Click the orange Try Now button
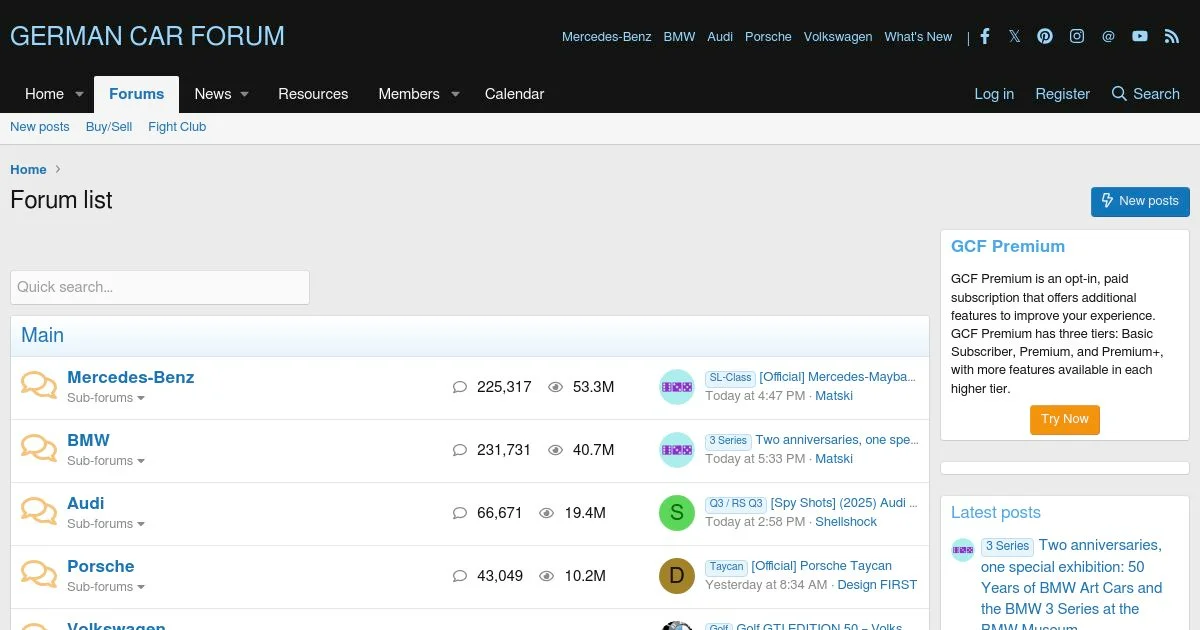The height and width of the screenshot is (630, 1200). coord(1065,419)
